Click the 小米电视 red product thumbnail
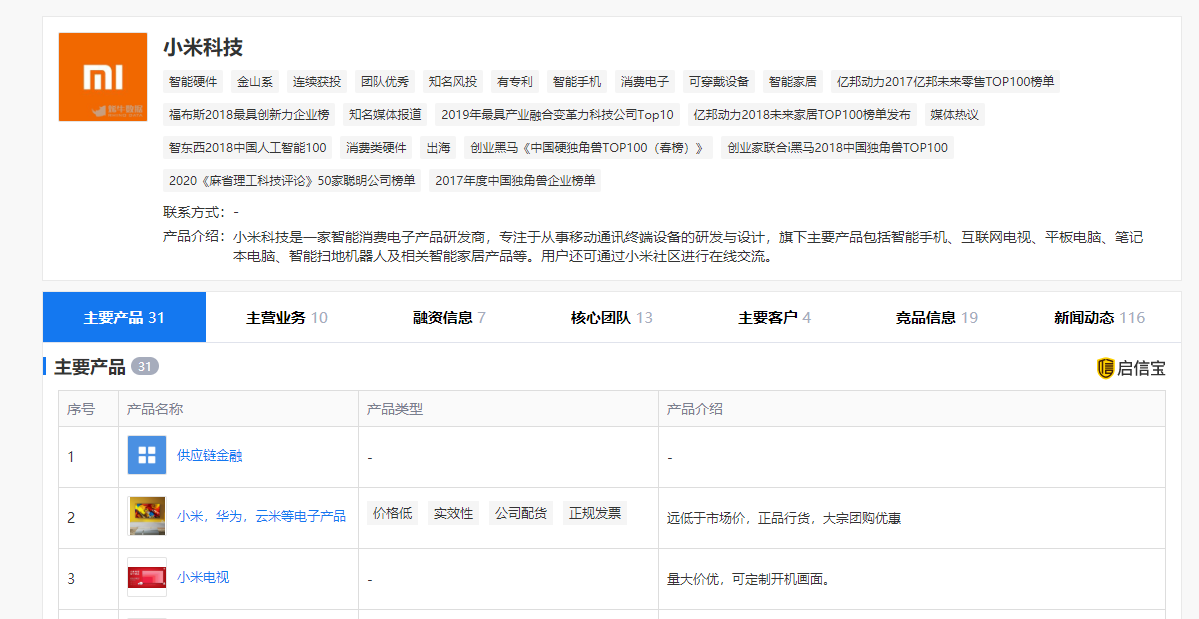Image resolution: width=1199 pixels, height=619 pixels. [x=147, y=578]
